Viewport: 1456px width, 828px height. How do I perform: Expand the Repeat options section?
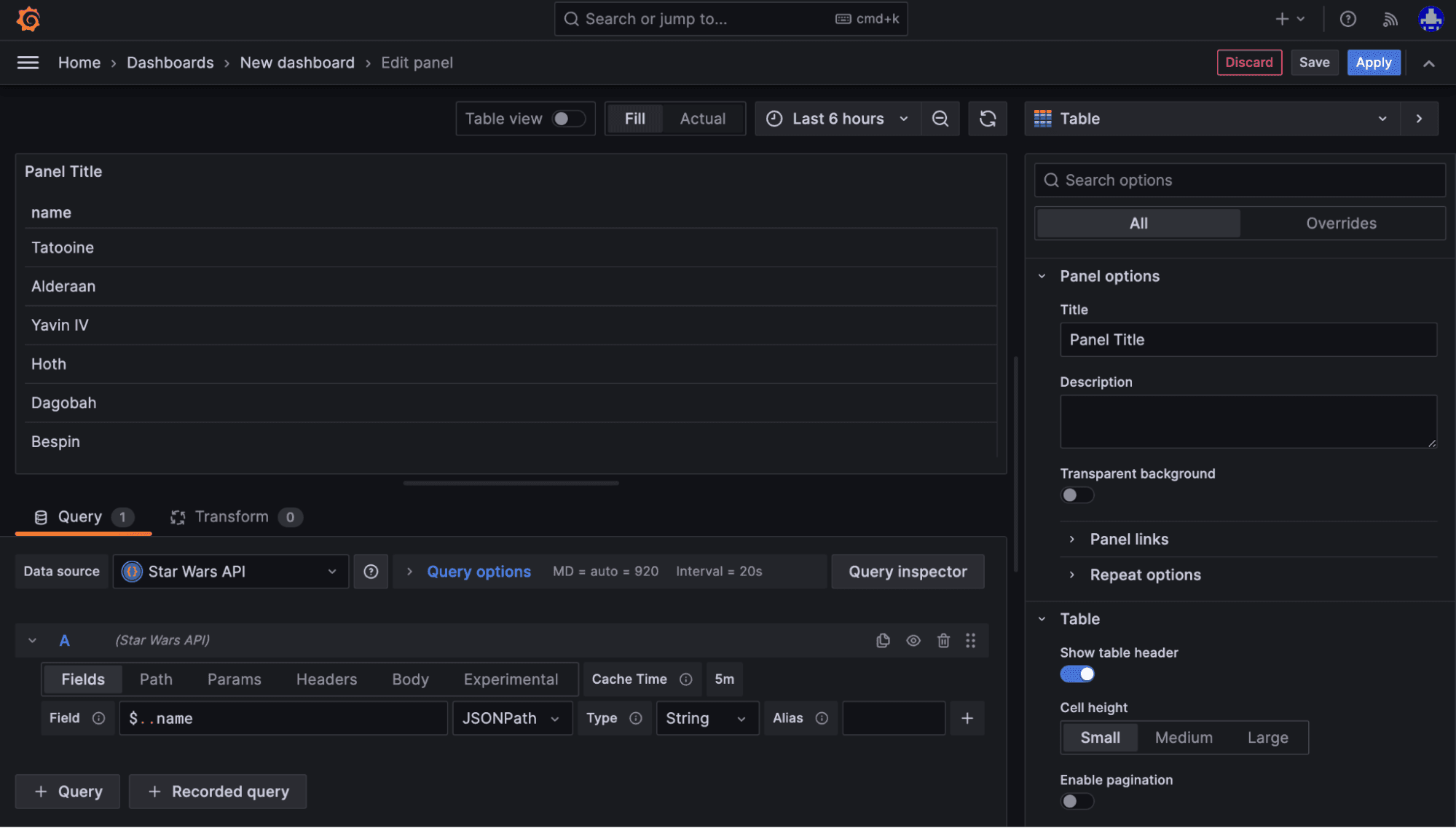pyautogui.click(x=1144, y=575)
